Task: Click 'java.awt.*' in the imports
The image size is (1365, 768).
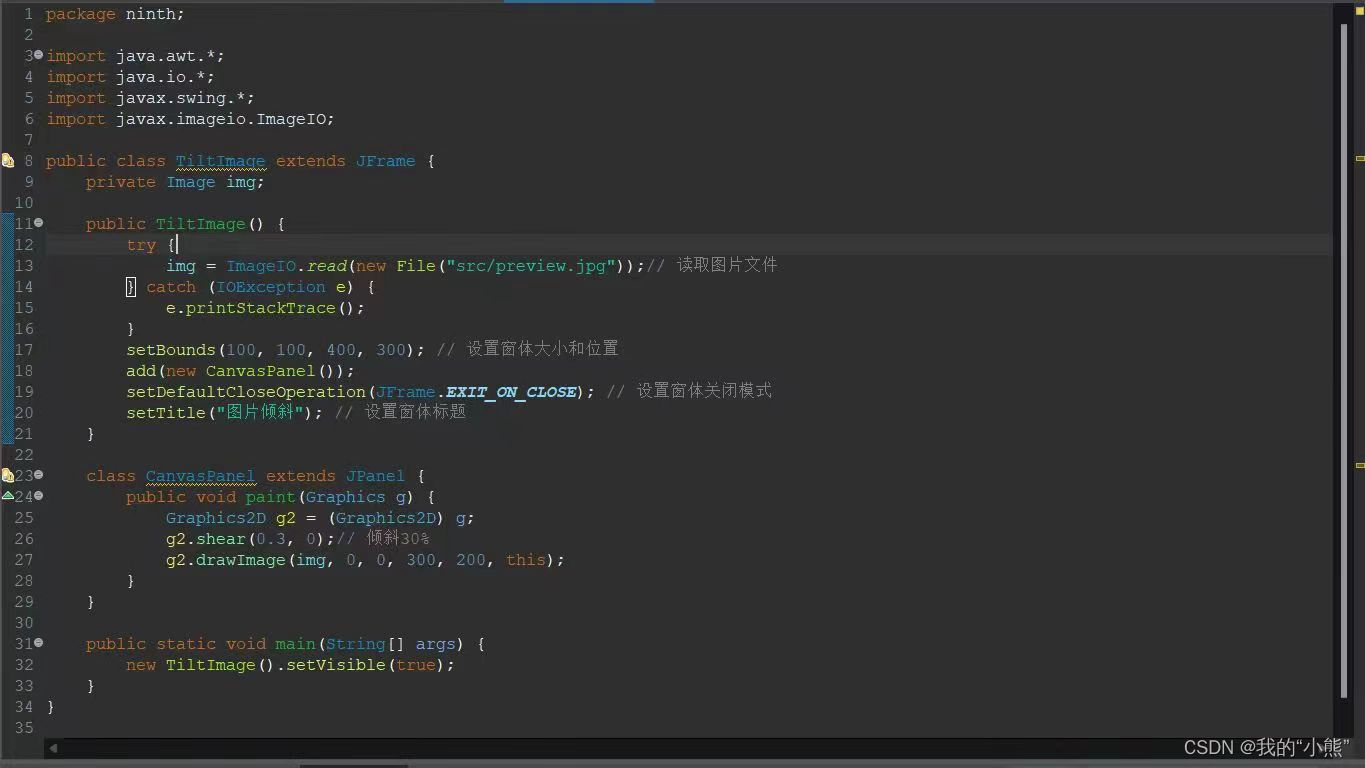Action: (165, 56)
